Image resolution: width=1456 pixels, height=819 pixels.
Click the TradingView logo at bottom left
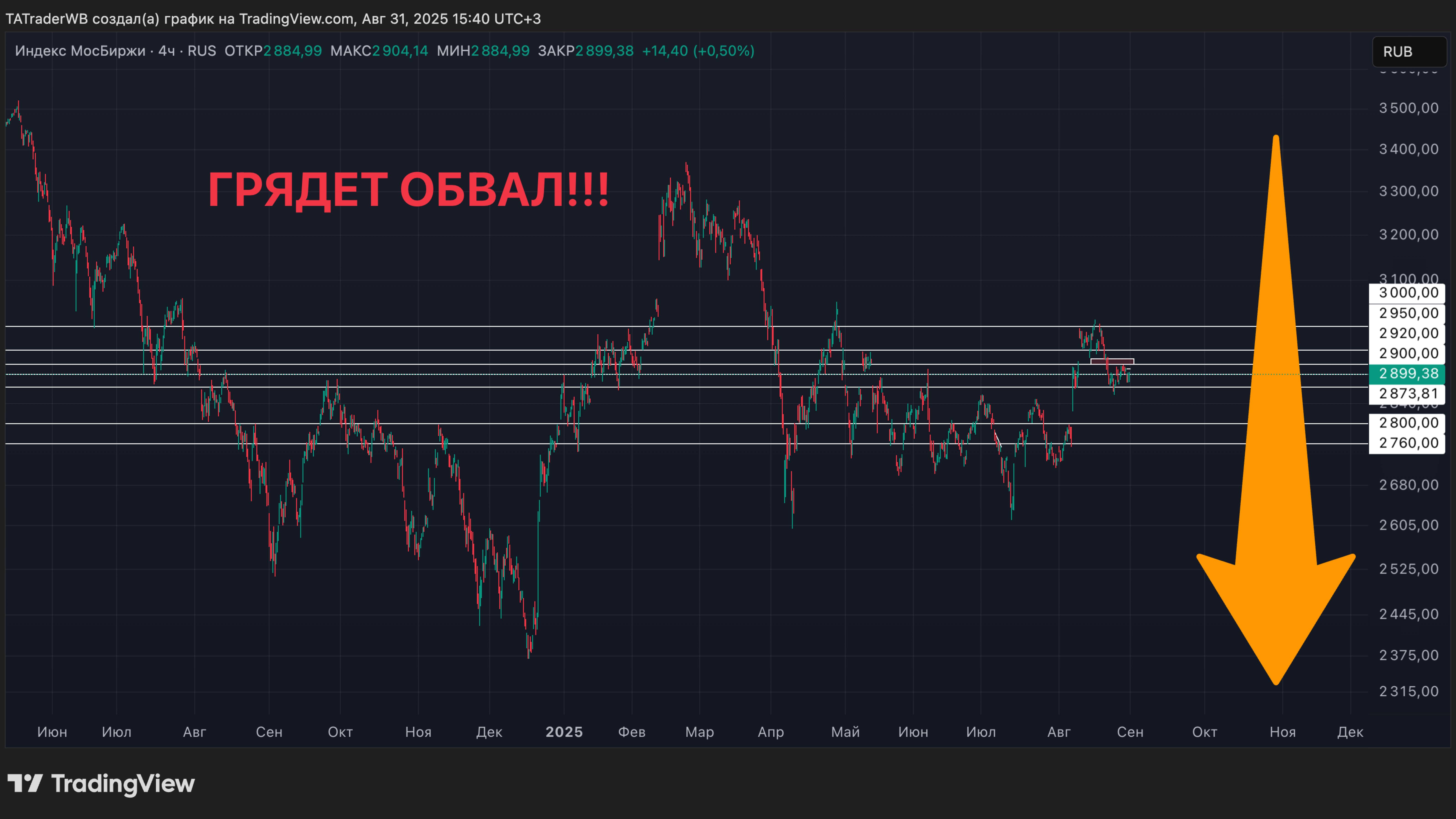tap(101, 783)
